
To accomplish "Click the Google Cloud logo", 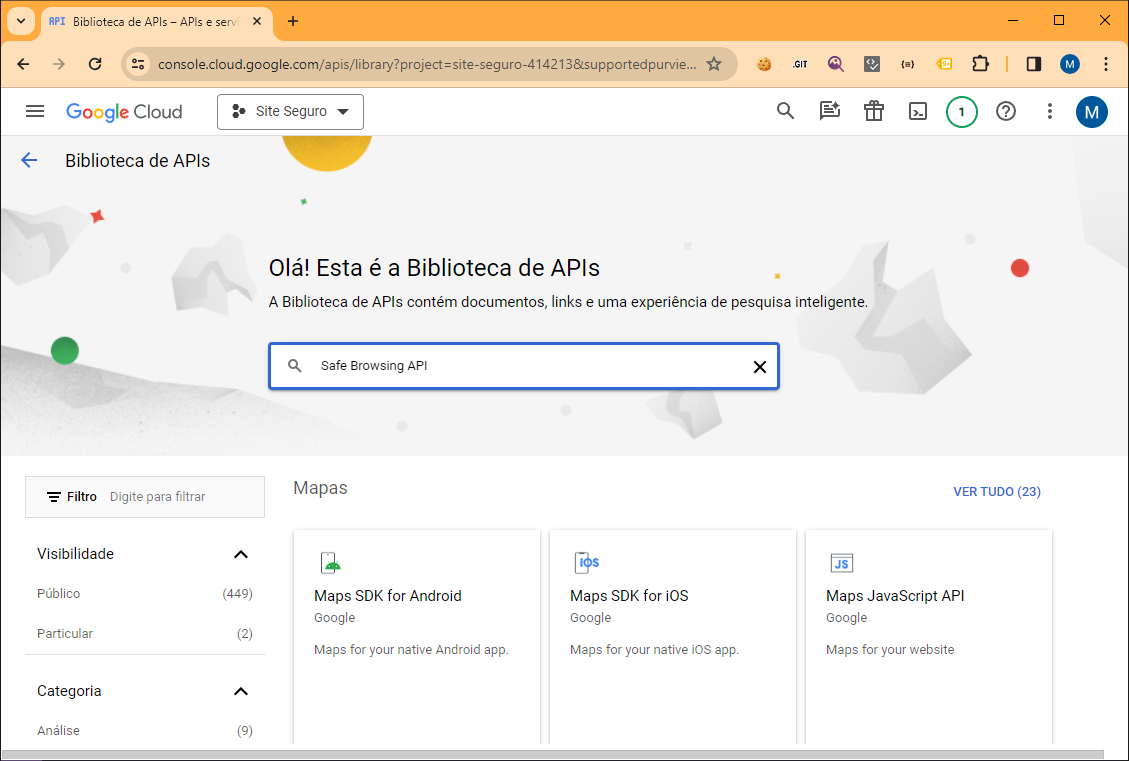I will [x=124, y=112].
